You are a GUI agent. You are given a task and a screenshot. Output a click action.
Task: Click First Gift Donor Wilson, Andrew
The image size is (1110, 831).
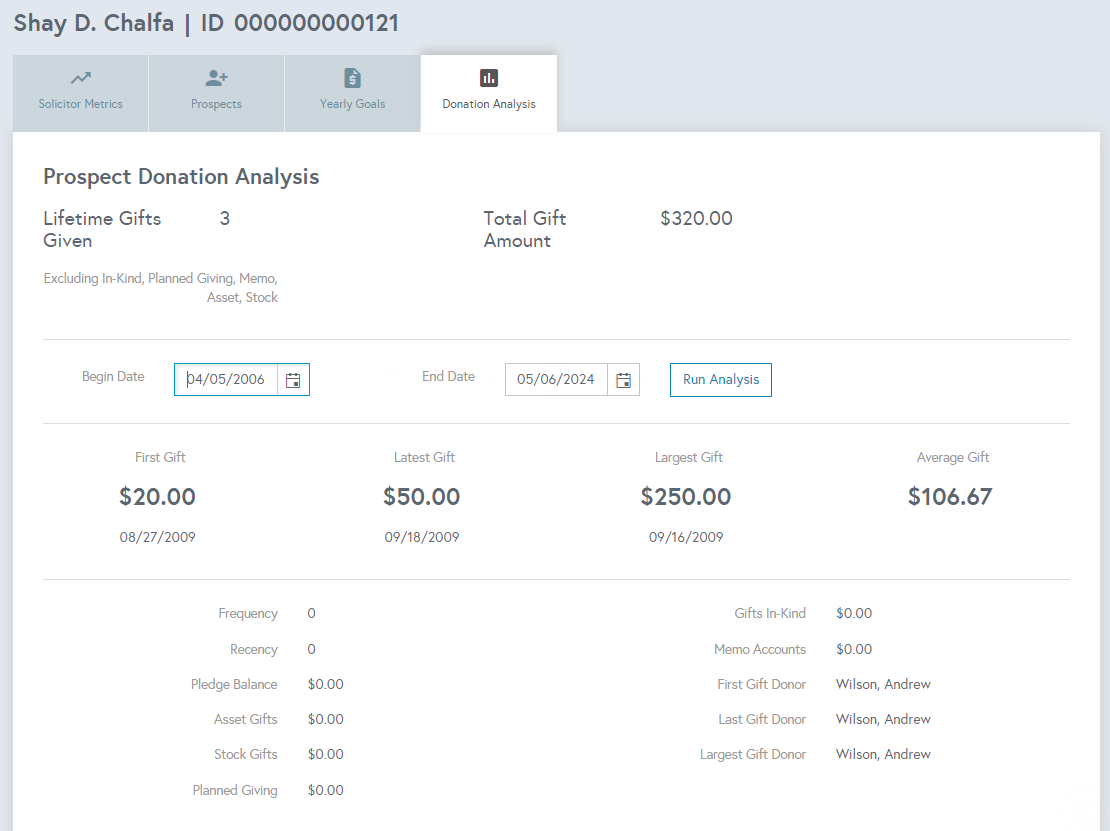pos(883,684)
